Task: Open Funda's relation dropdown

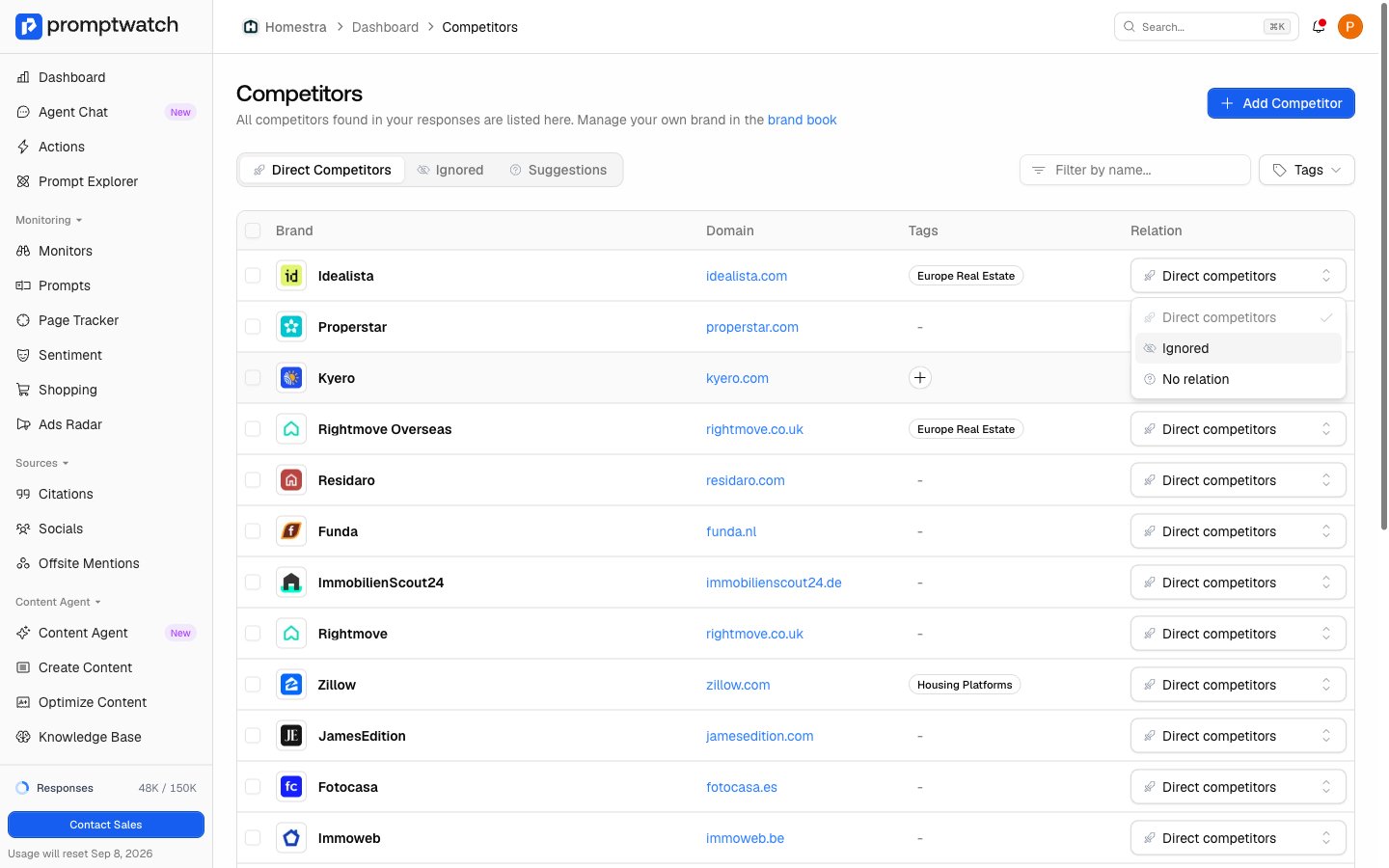Action: click(x=1238, y=531)
